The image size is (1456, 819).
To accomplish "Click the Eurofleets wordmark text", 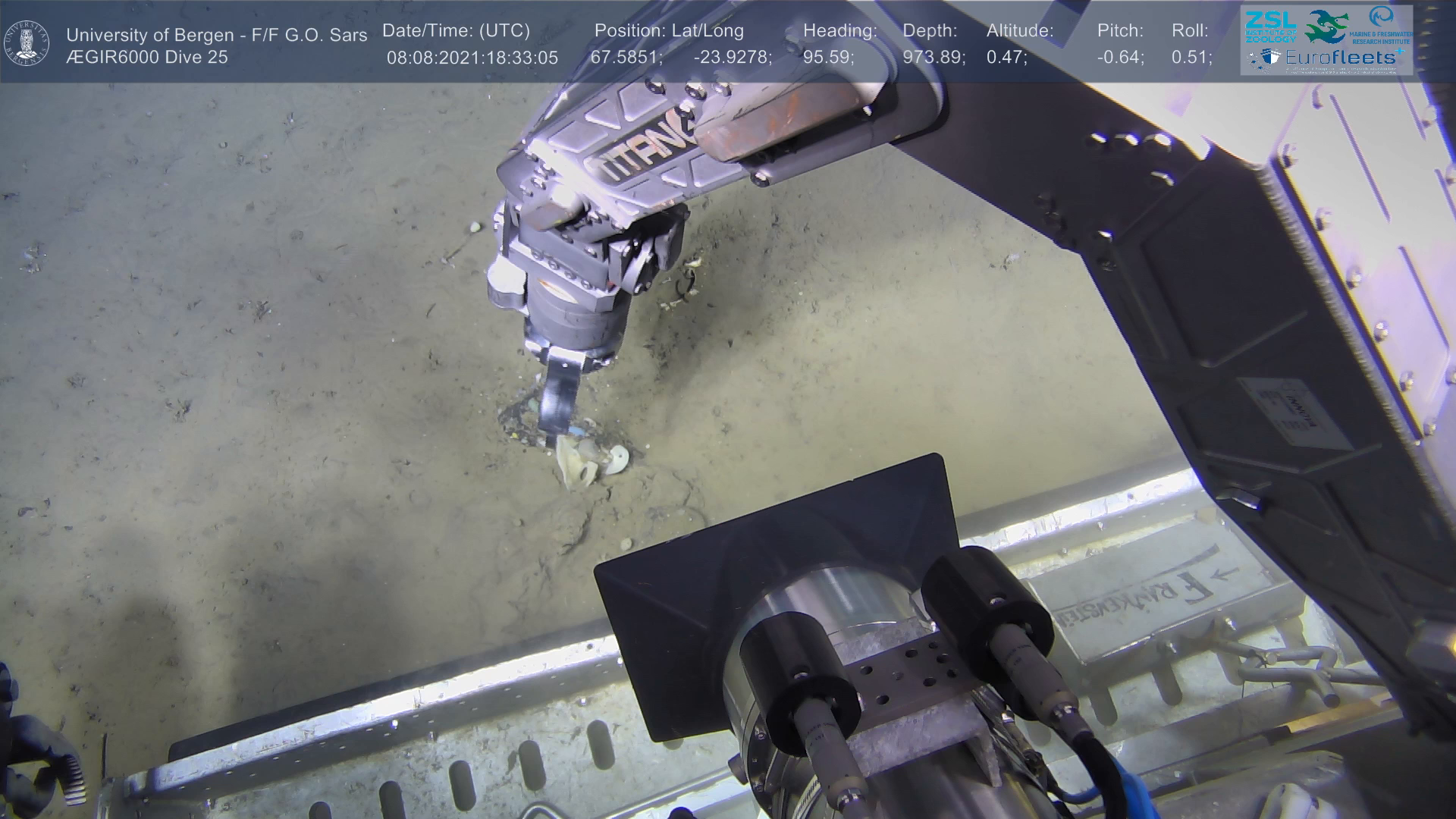I will point(1339,58).
